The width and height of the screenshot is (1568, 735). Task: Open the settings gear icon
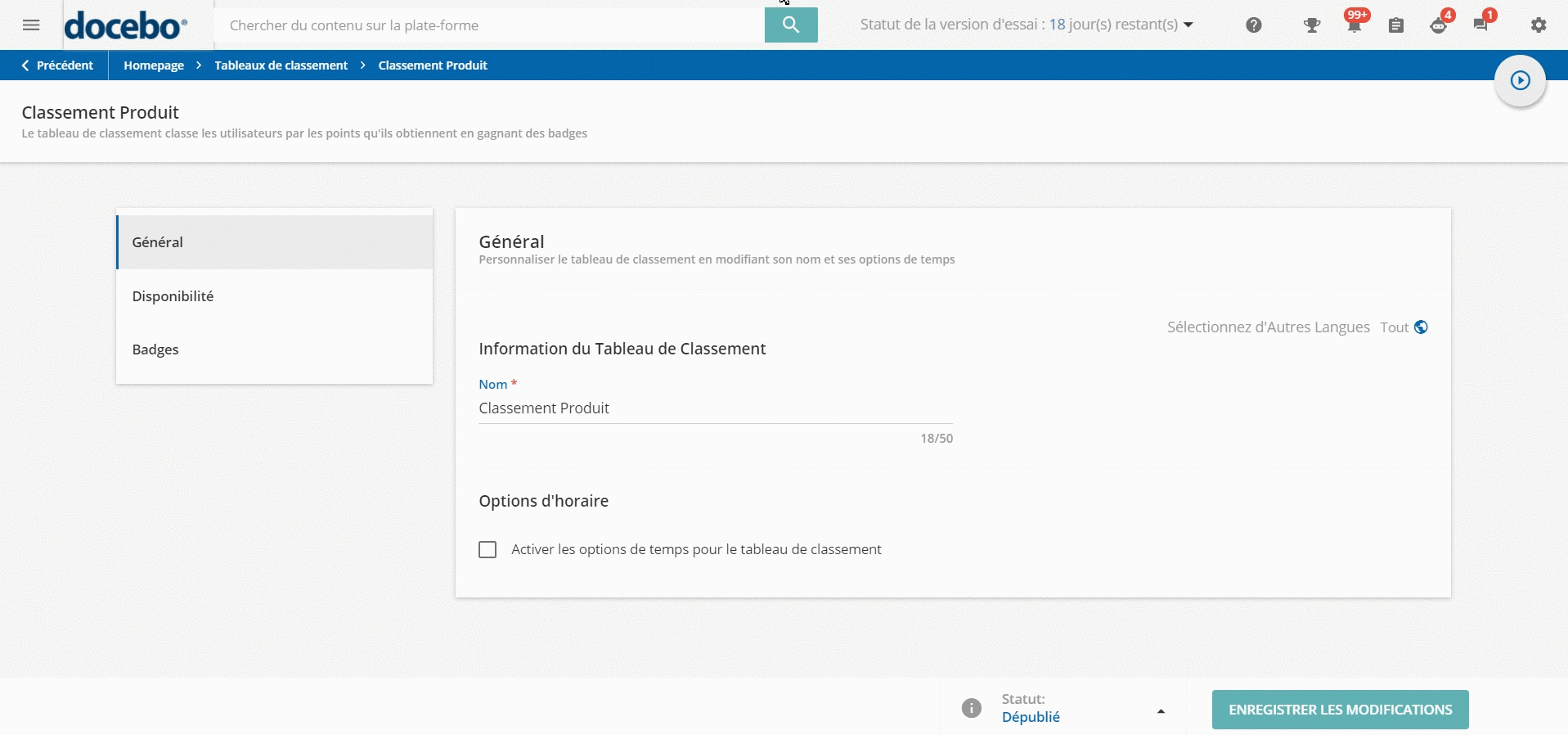(1539, 25)
